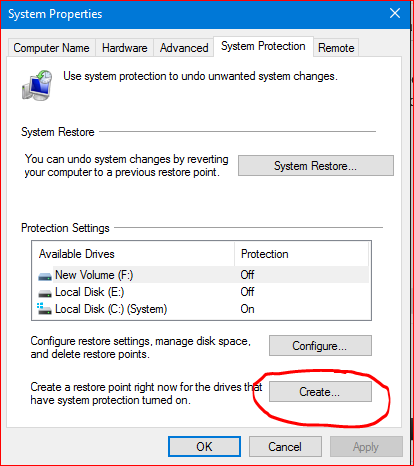Open the Hardware tab
This screenshot has height=466, width=414.
point(125,48)
